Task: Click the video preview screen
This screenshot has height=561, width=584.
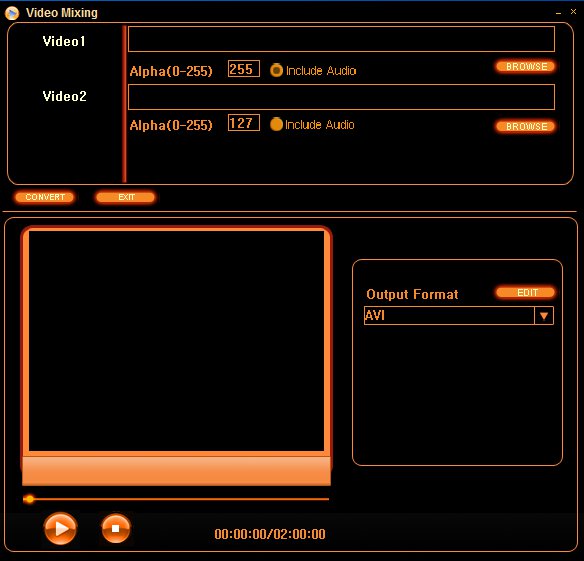Action: coord(176,341)
